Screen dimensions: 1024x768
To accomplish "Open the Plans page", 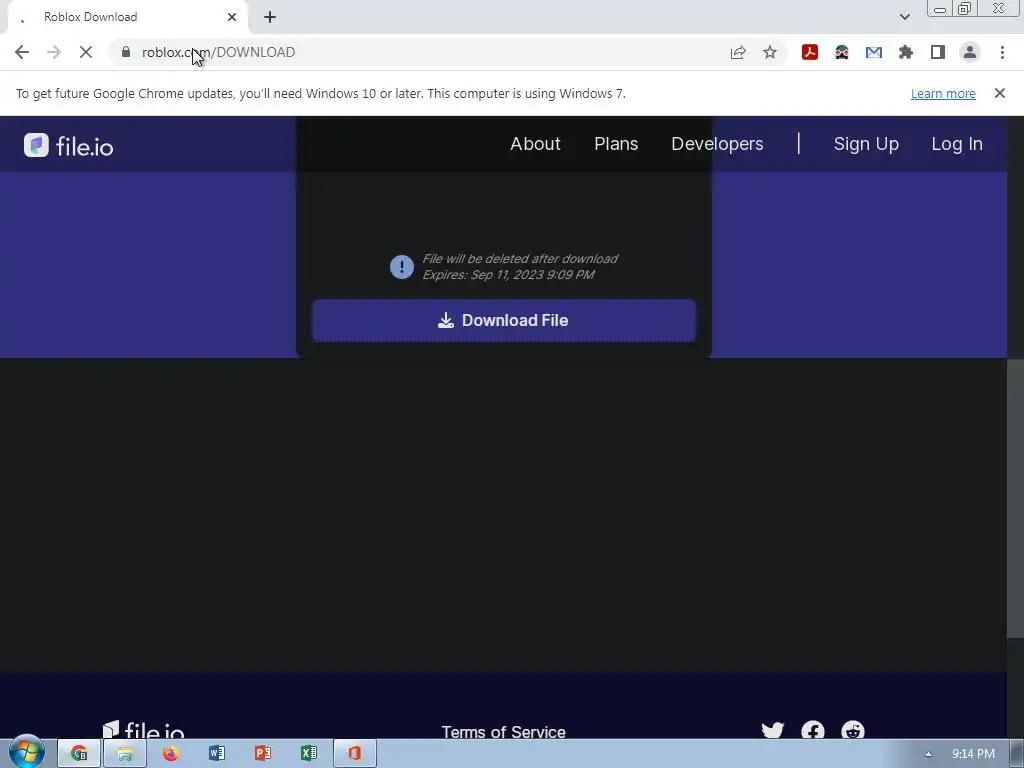I will click(x=616, y=144).
